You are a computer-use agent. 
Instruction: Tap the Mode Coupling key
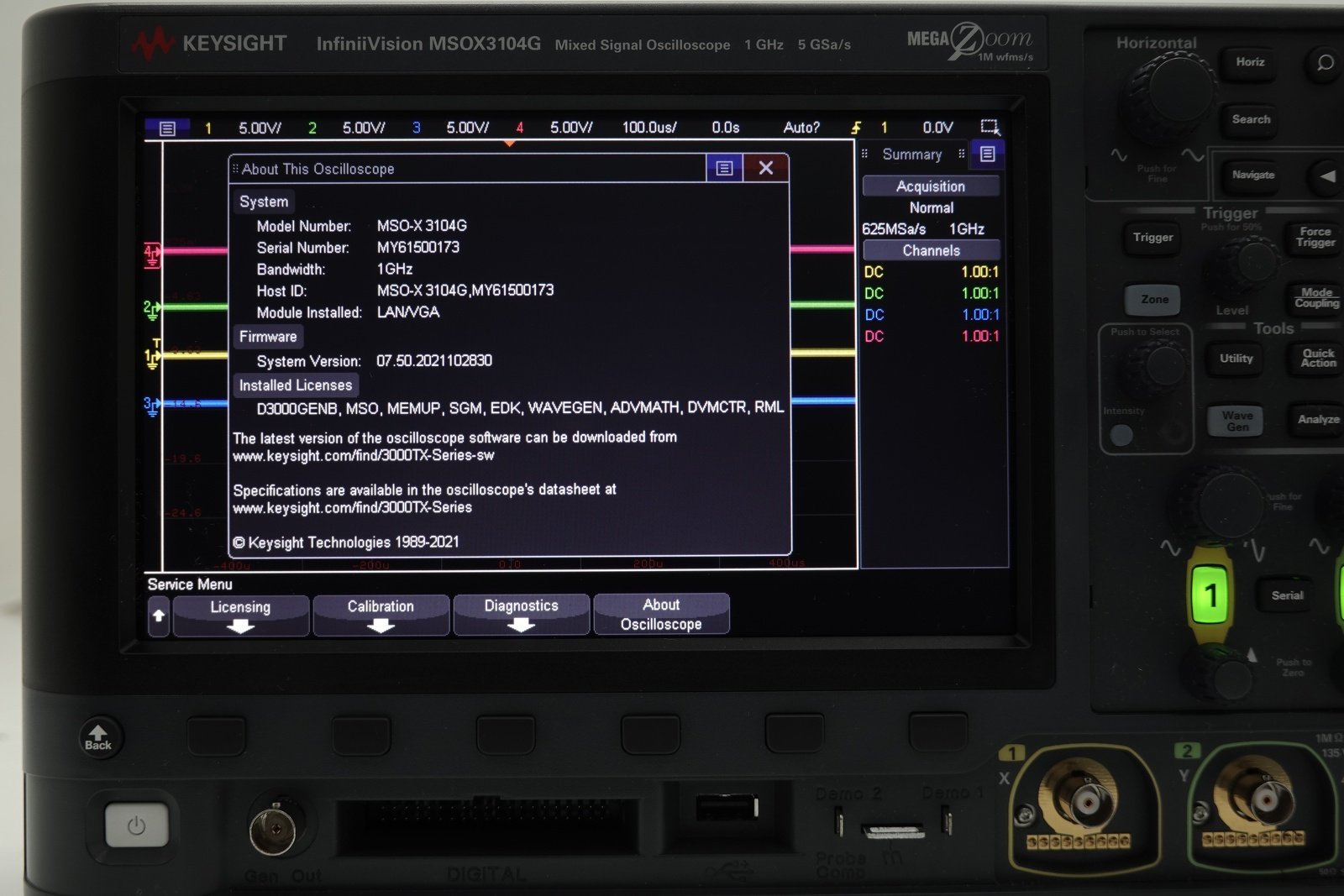click(1315, 298)
